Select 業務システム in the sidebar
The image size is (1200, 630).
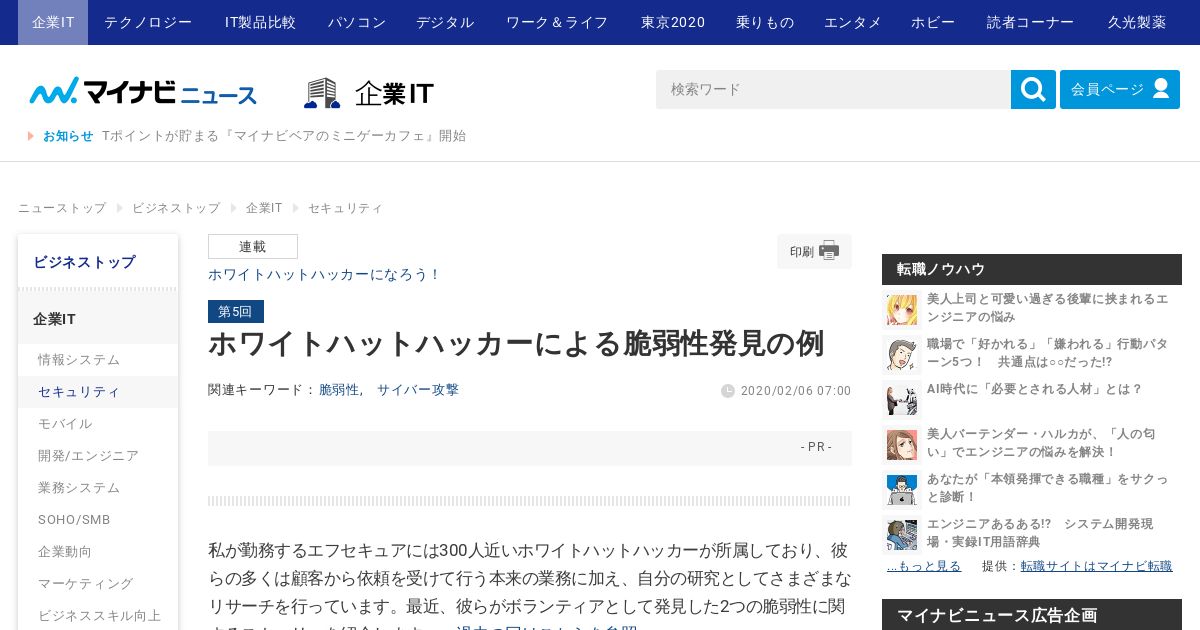[x=98, y=488]
